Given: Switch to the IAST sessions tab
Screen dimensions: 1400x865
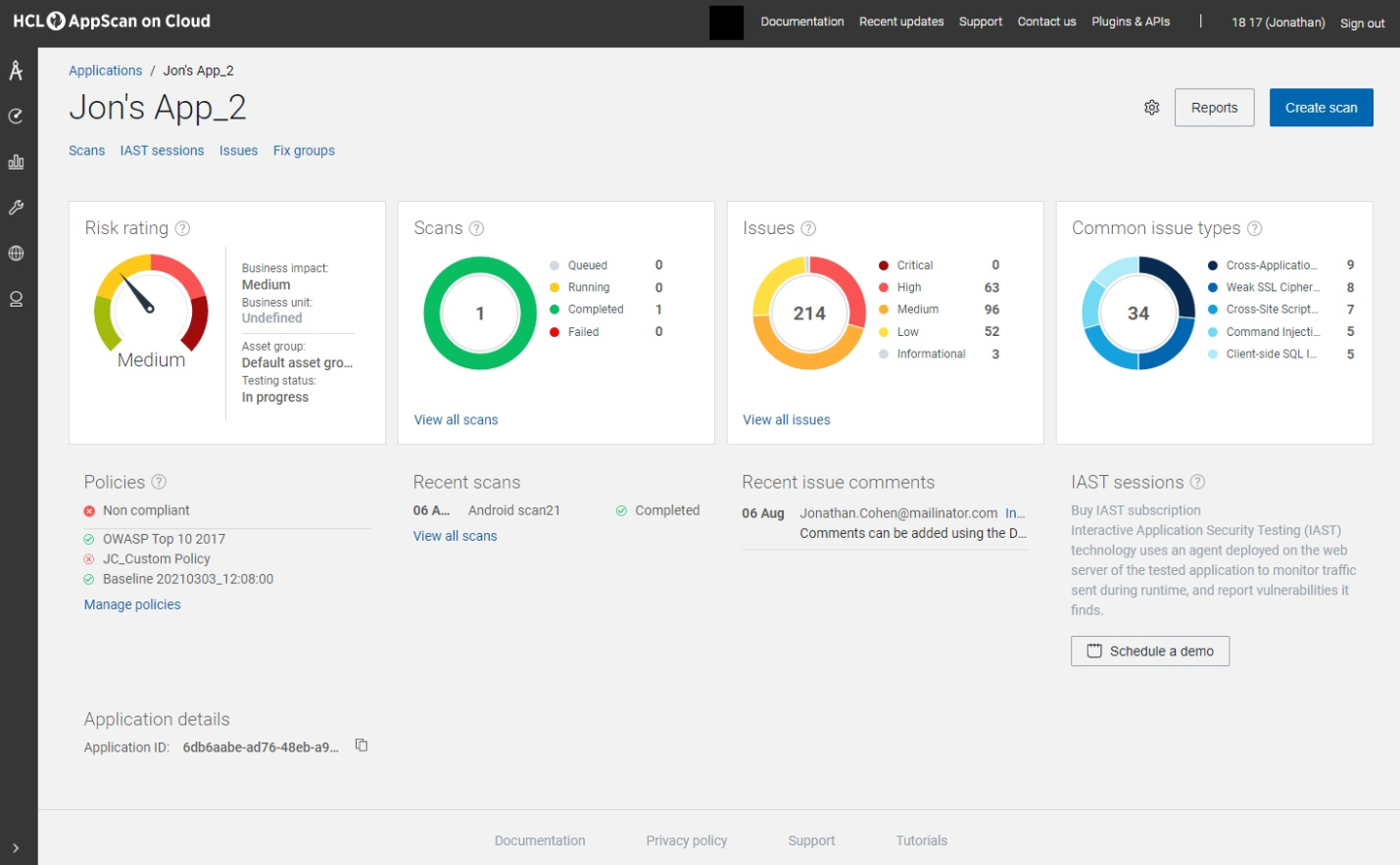Looking at the screenshot, I should tap(162, 151).
